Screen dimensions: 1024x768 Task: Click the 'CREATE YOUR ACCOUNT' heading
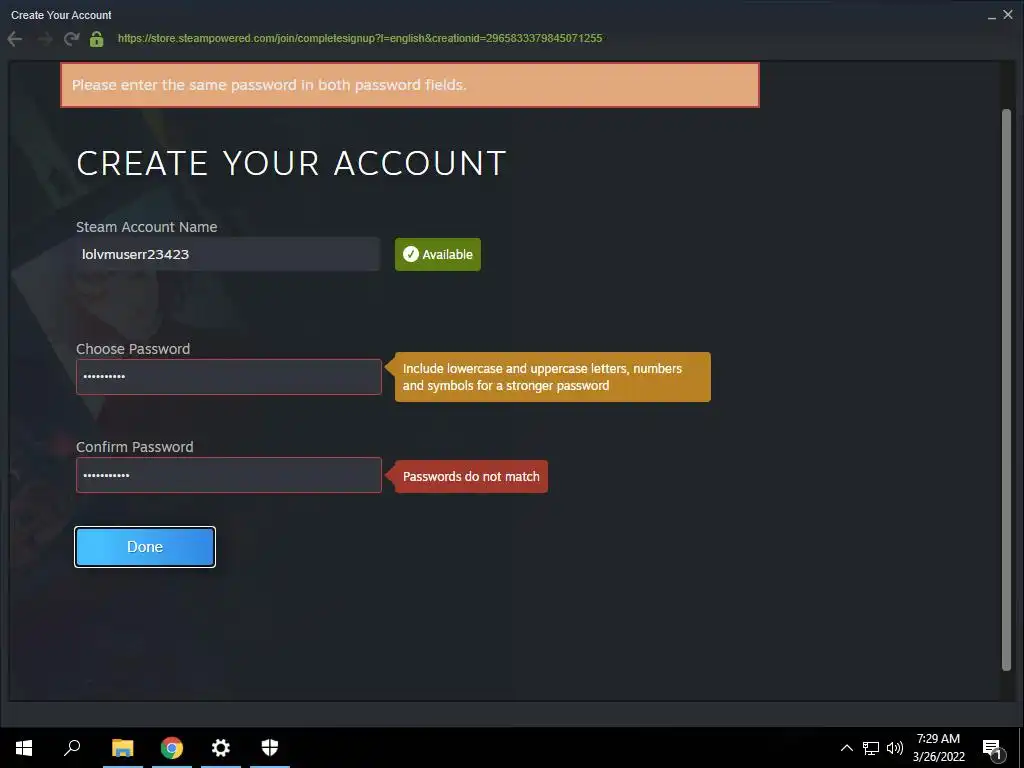[x=291, y=163]
